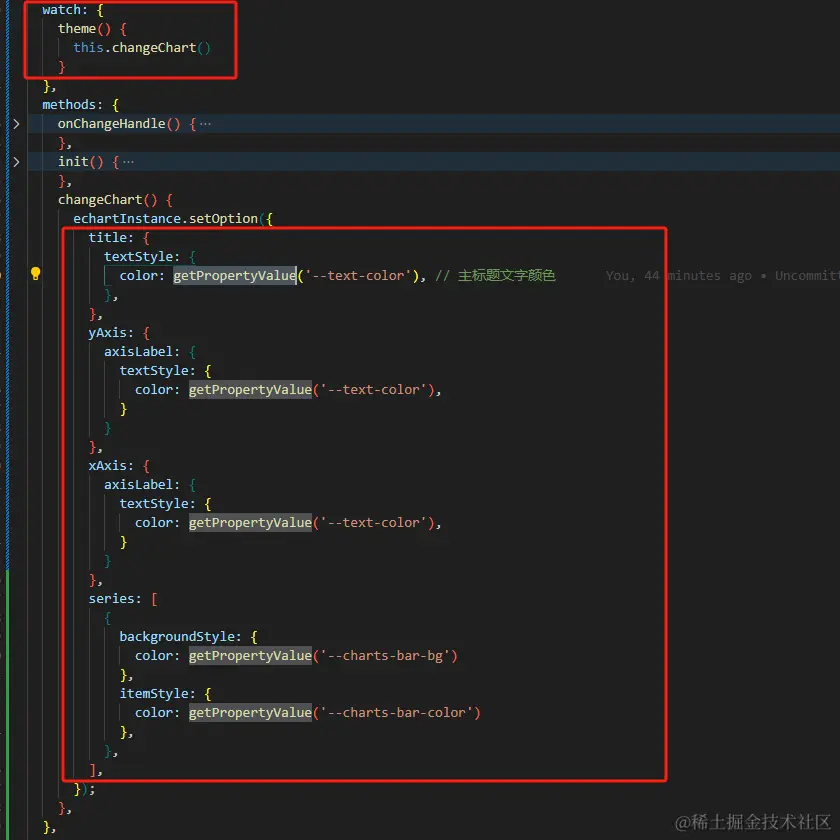This screenshot has height=840, width=840.
Task: Click the 'init()' method name
Action: pyautogui.click(x=80, y=162)
